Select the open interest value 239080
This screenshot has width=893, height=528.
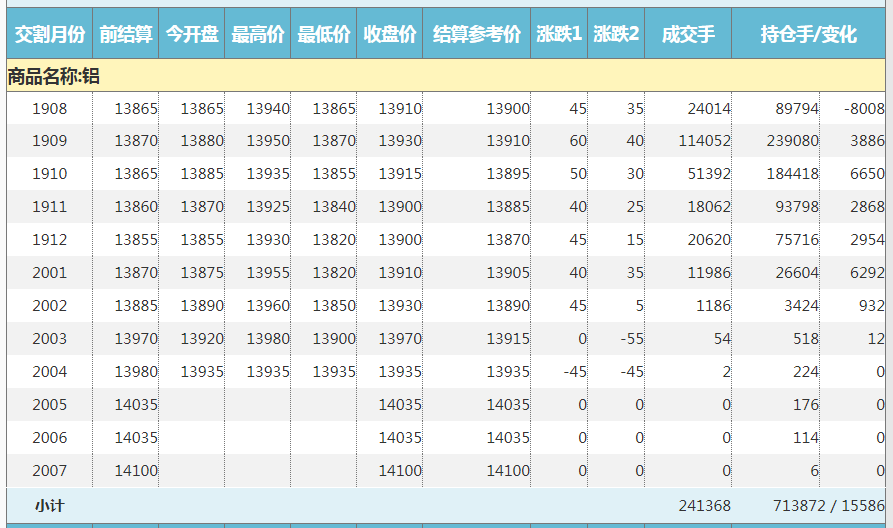792,141
